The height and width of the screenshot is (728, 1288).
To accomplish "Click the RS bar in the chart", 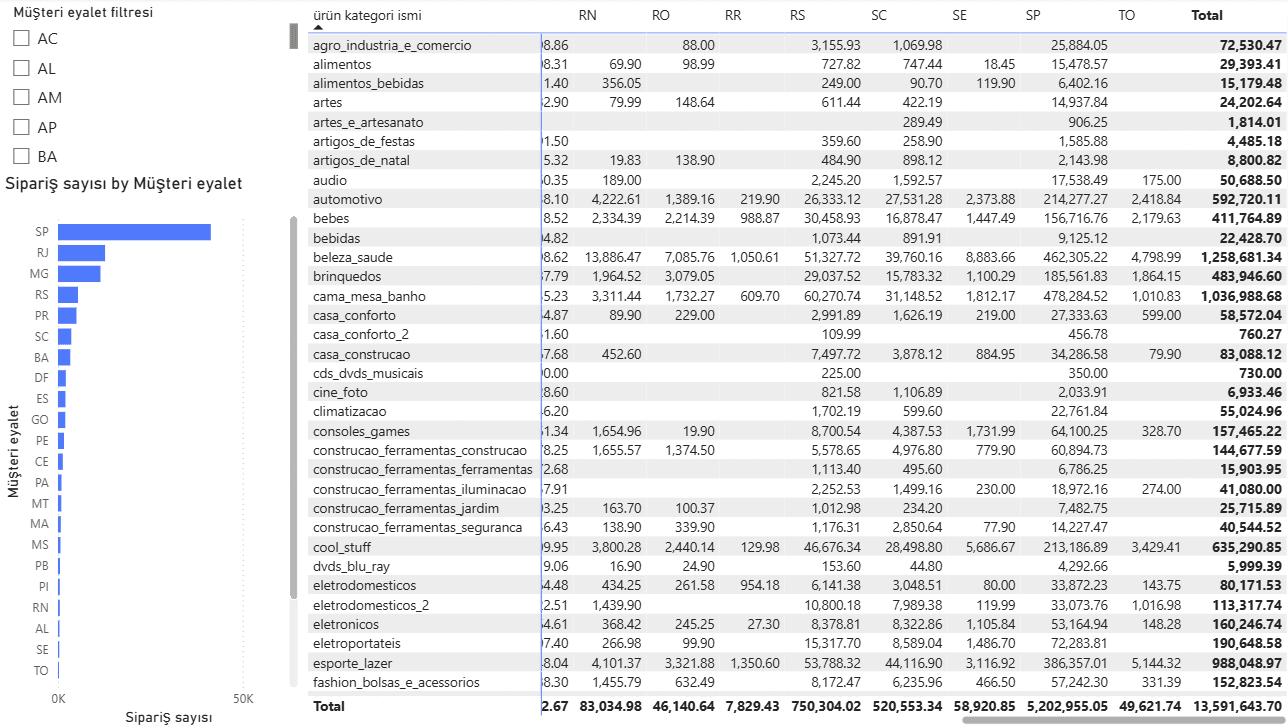I will (x=68, y=295).
